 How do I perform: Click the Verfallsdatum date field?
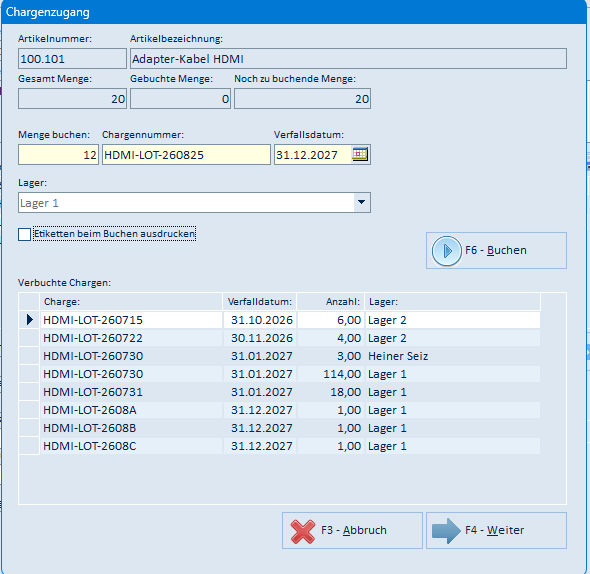click(313, 155)
